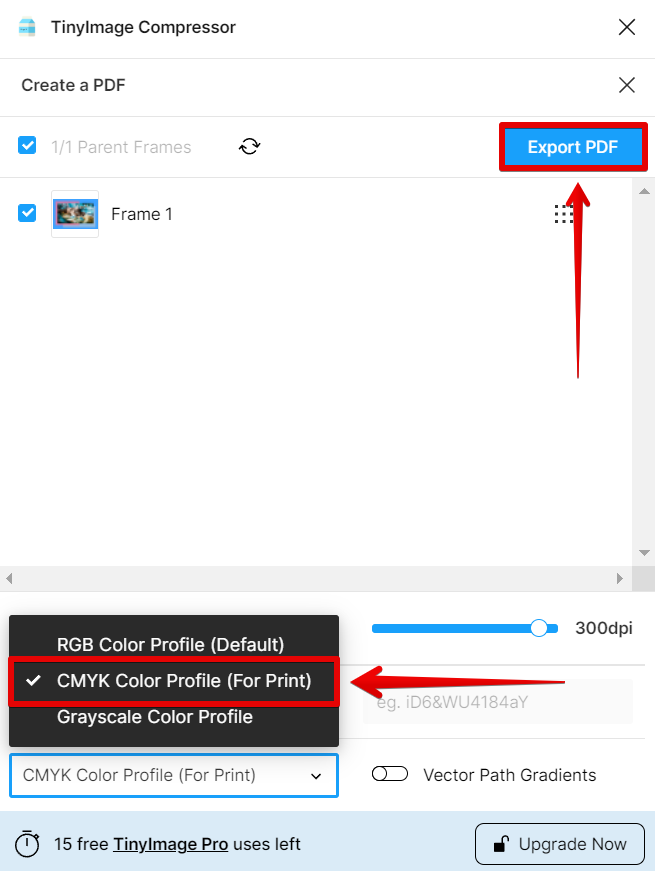The image size is (655, 871).
Task: Click the 300dpi resolution slider handle
Action: [x=538, y=628]
